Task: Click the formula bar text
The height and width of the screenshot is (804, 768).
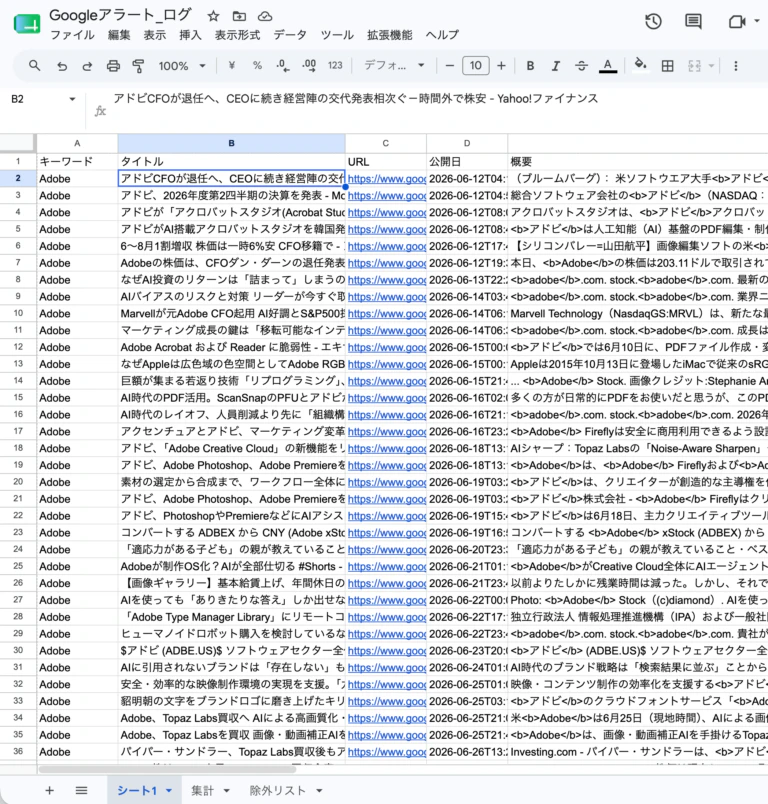Action: coord(355,98)
